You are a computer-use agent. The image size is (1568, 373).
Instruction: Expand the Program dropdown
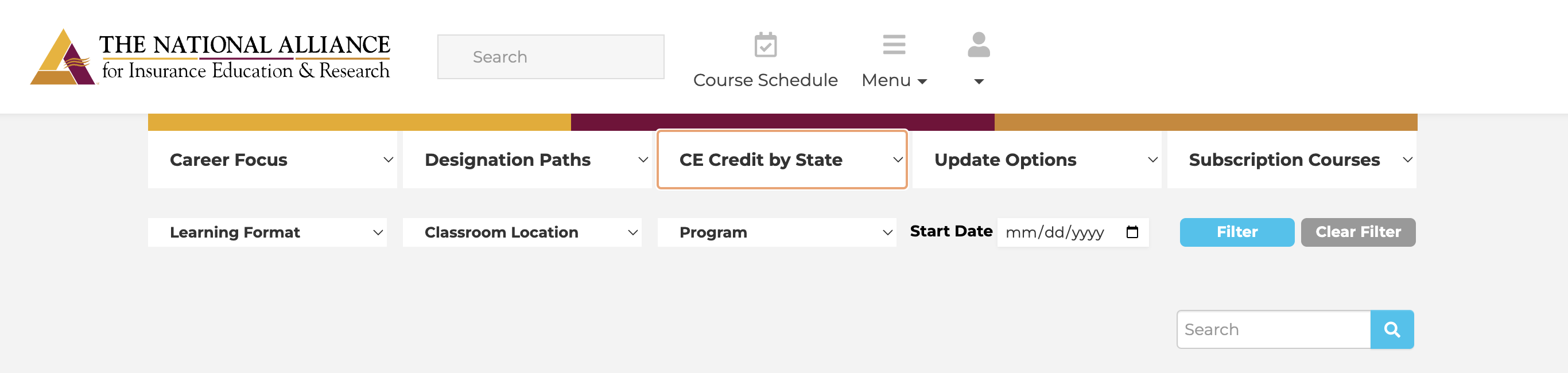click(x=777, y=232)
